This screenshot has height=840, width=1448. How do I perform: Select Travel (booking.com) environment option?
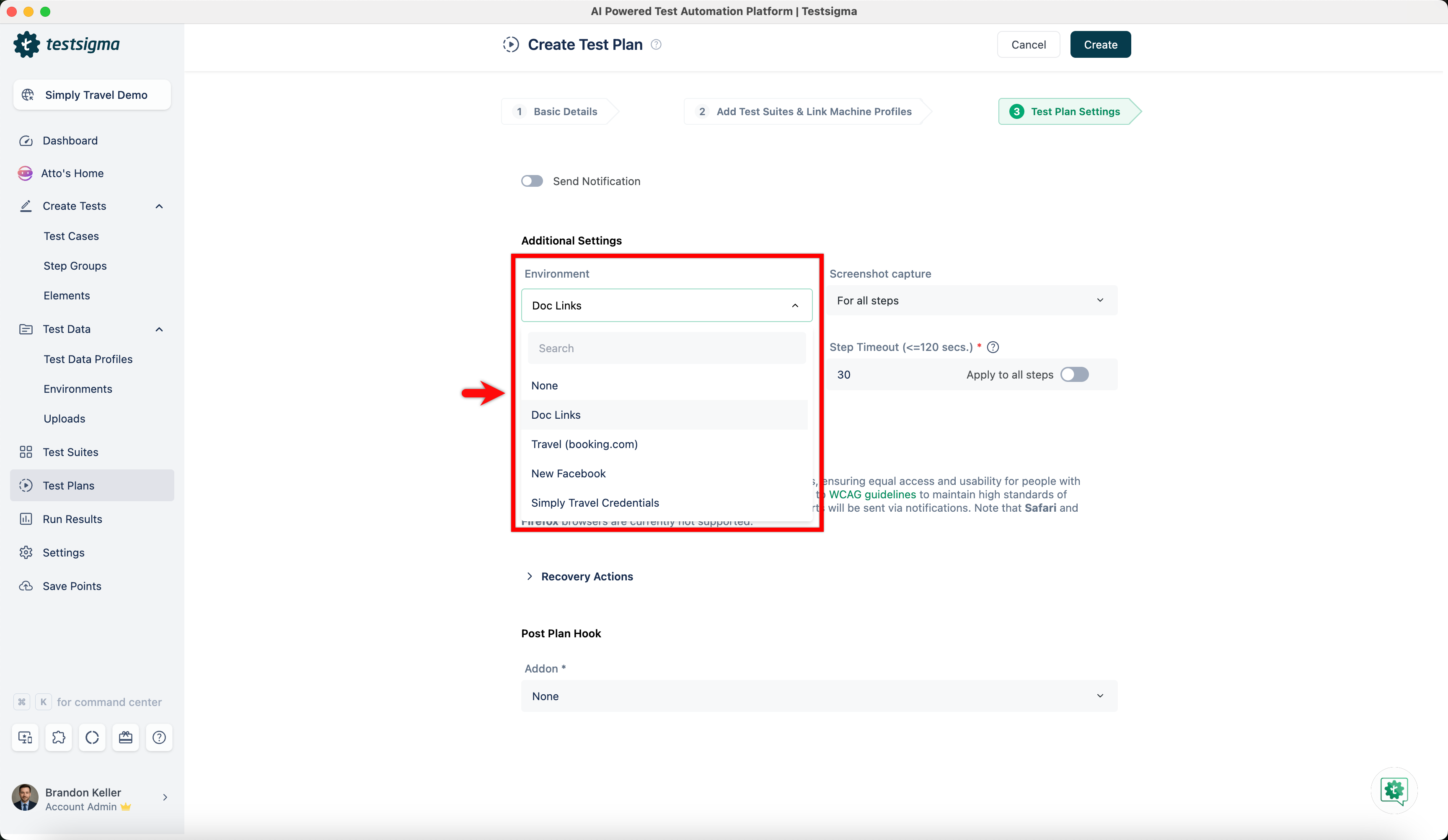[x=584, y=444]
